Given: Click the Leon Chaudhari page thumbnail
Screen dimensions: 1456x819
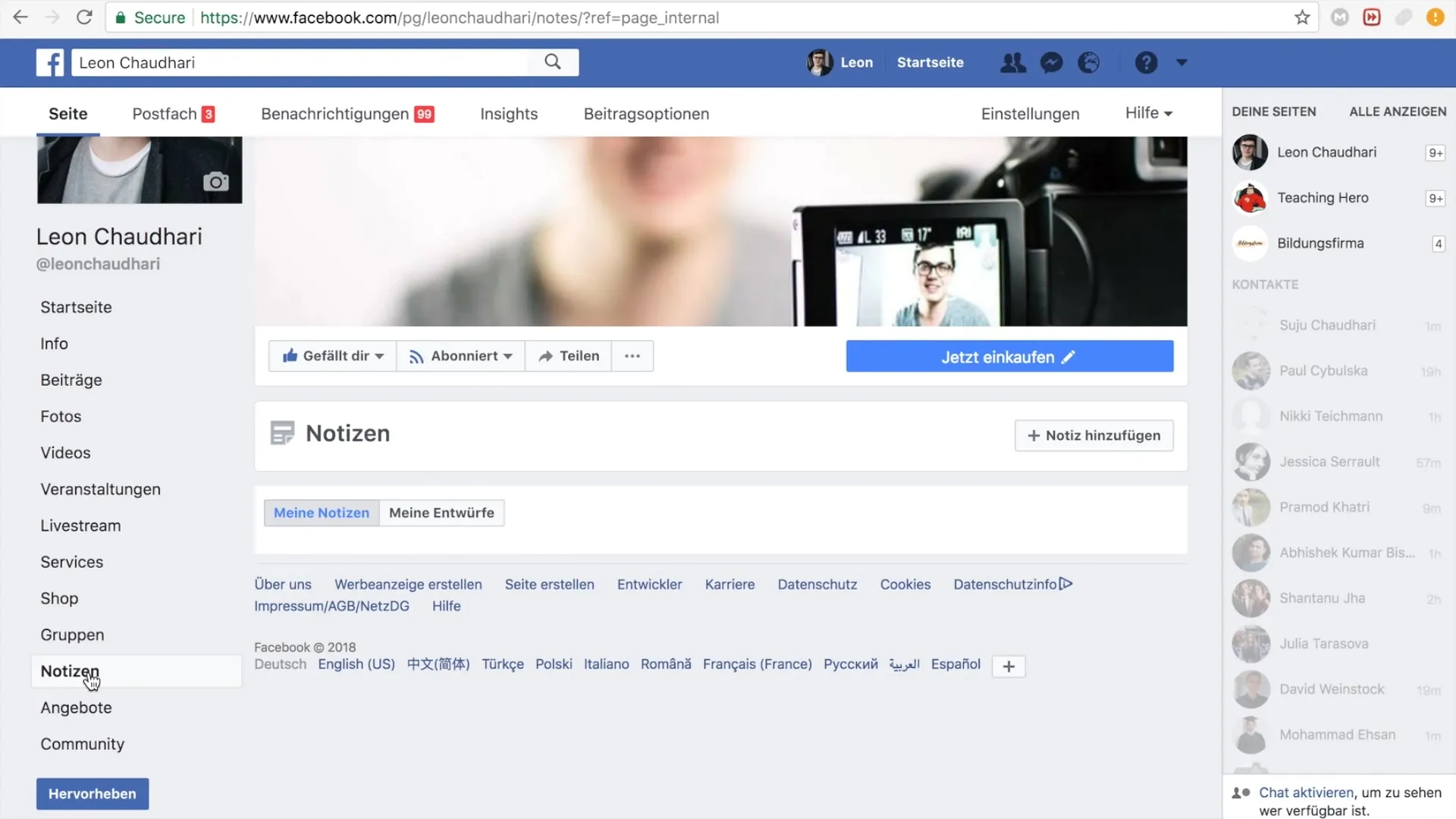Looking at the screenshot, I should click(1250, 152).
